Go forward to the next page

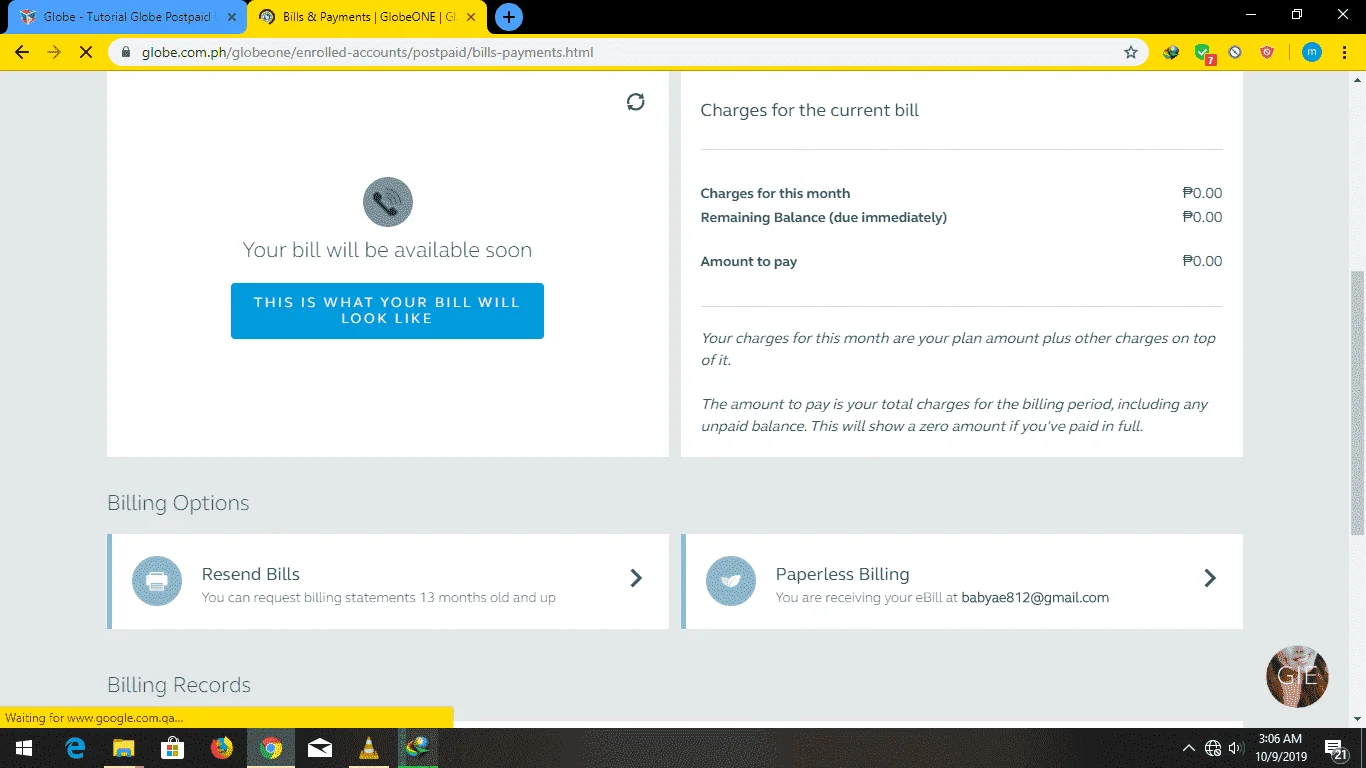tap(54, 52)
